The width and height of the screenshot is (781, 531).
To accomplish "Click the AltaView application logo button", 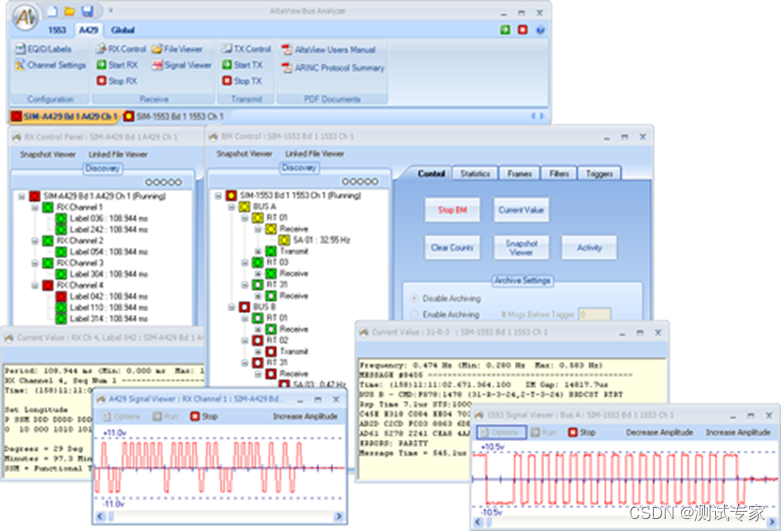I will [25, 17].
